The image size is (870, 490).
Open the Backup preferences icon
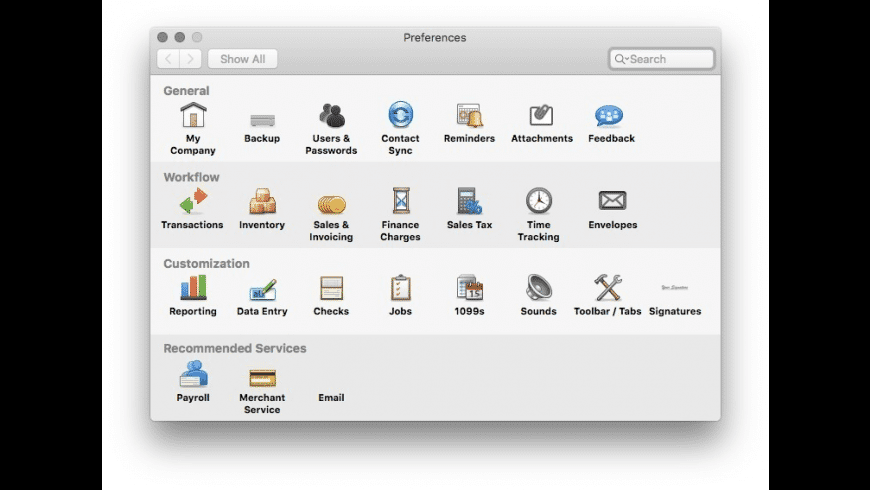[262, 119]
